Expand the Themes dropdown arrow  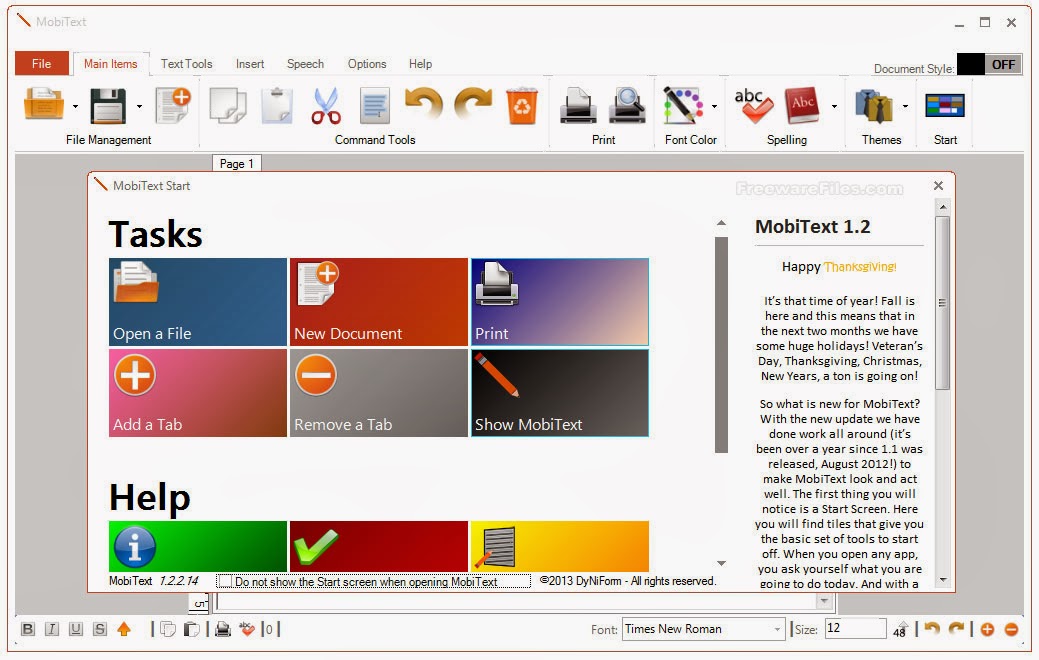pos(905,106)
